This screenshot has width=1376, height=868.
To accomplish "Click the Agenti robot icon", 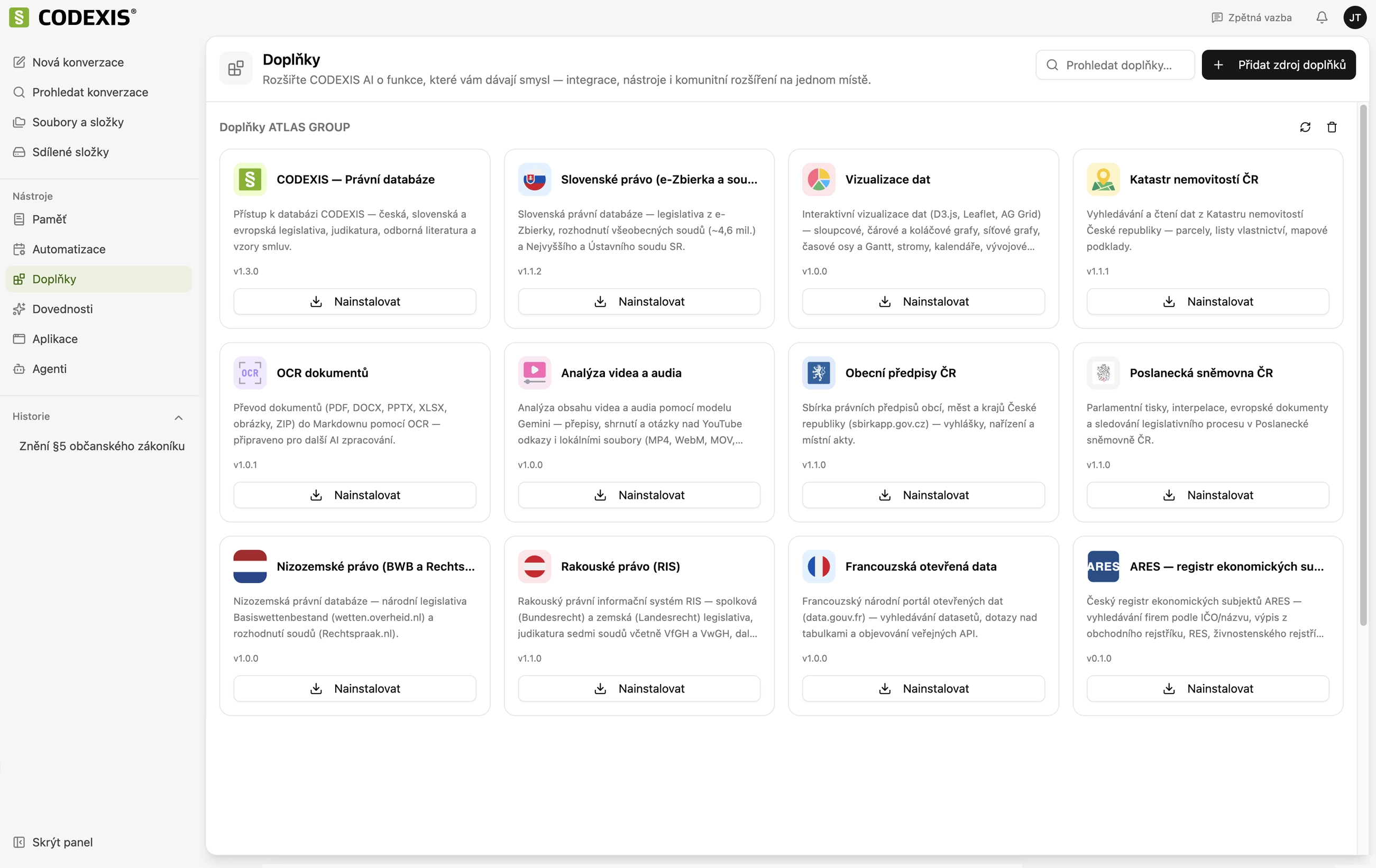I will pos(19,370).
